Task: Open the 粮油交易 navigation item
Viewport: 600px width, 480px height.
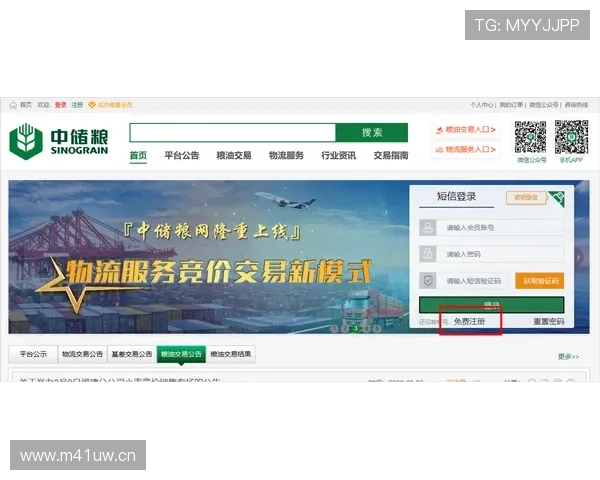Action: click(234, 155)
